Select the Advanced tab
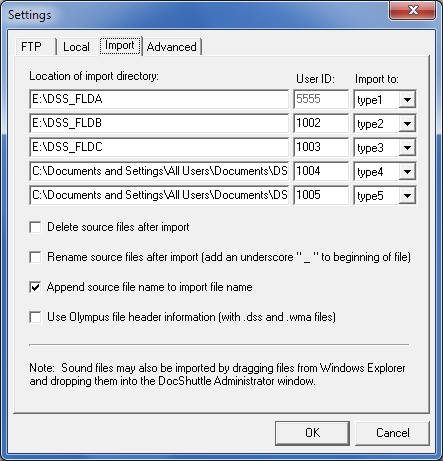The image size is (443, 461). click(x=172, y=47)
